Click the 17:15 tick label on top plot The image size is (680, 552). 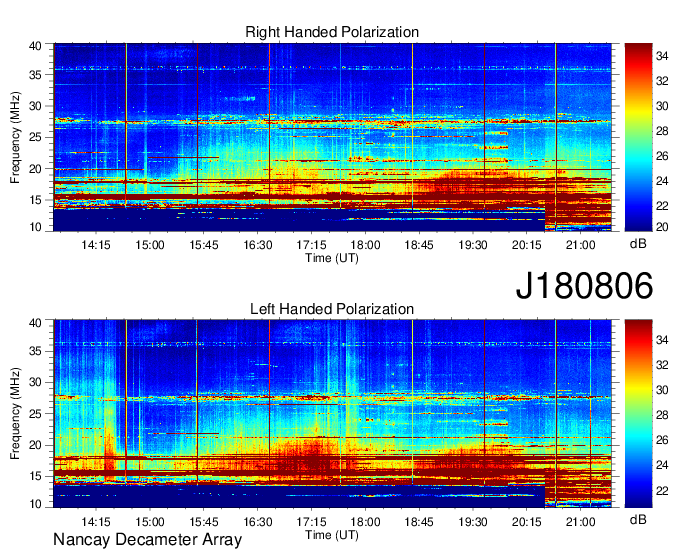(x=311, y=245)
